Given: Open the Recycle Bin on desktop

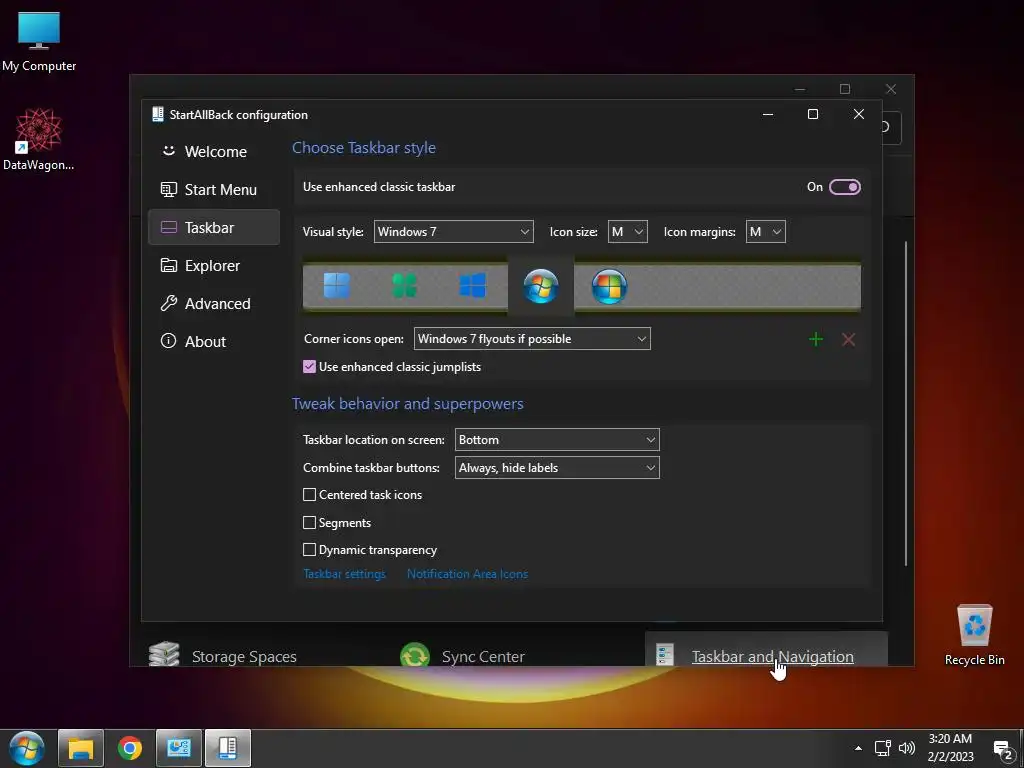Looking at the screenshot, I should [x=974, y=635].
